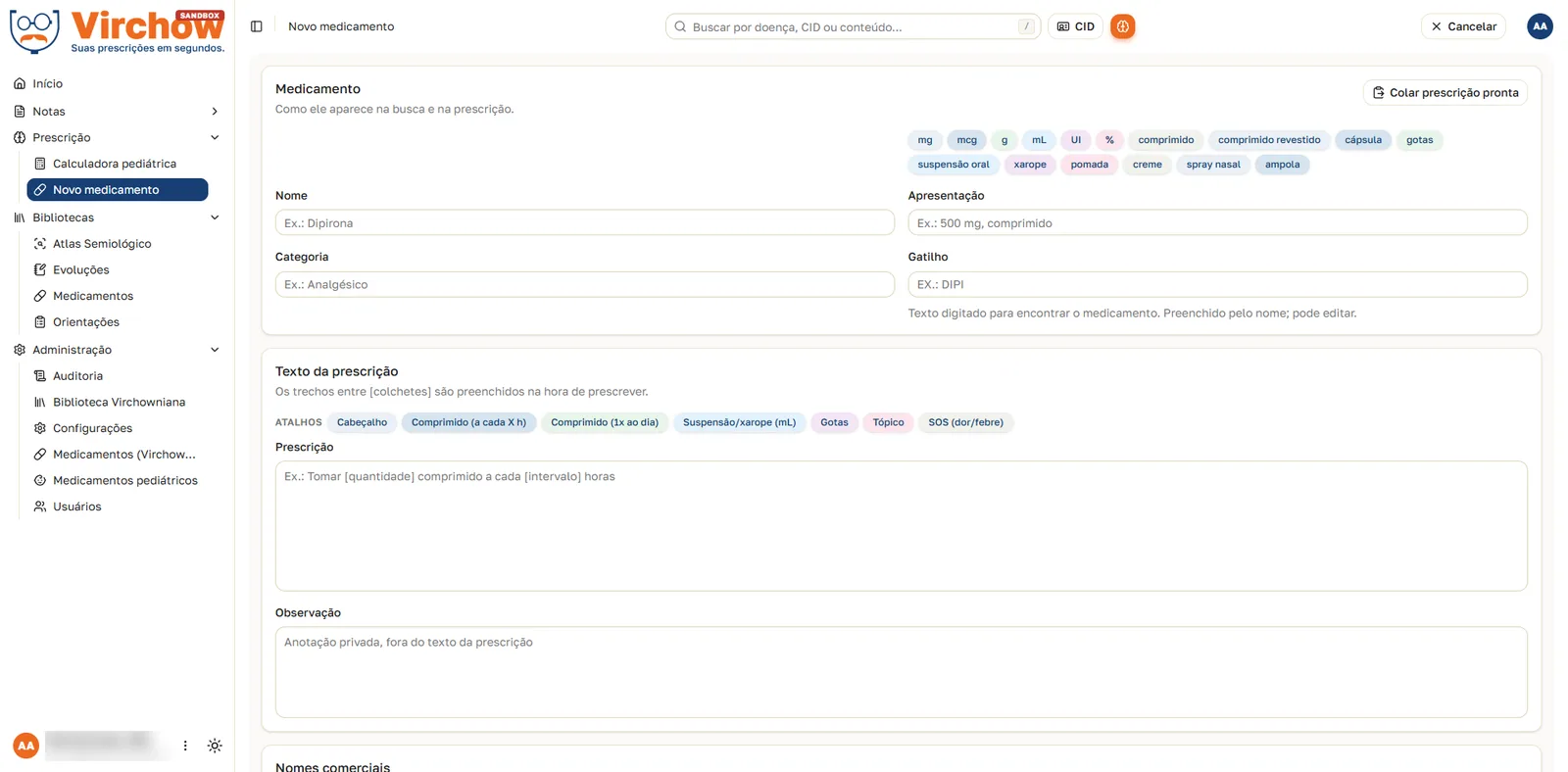The width and height of the screenshot is (1568, 772).
Task: Collapse the Prescrição section chevron
Action: tap(215, 138)
